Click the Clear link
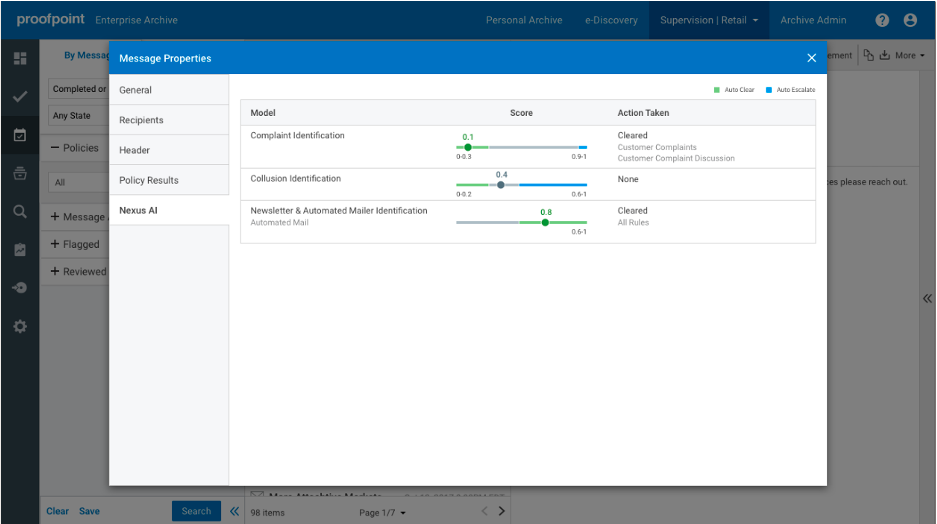Viewport: 937px width, 524px height. [x=57, y=511]
